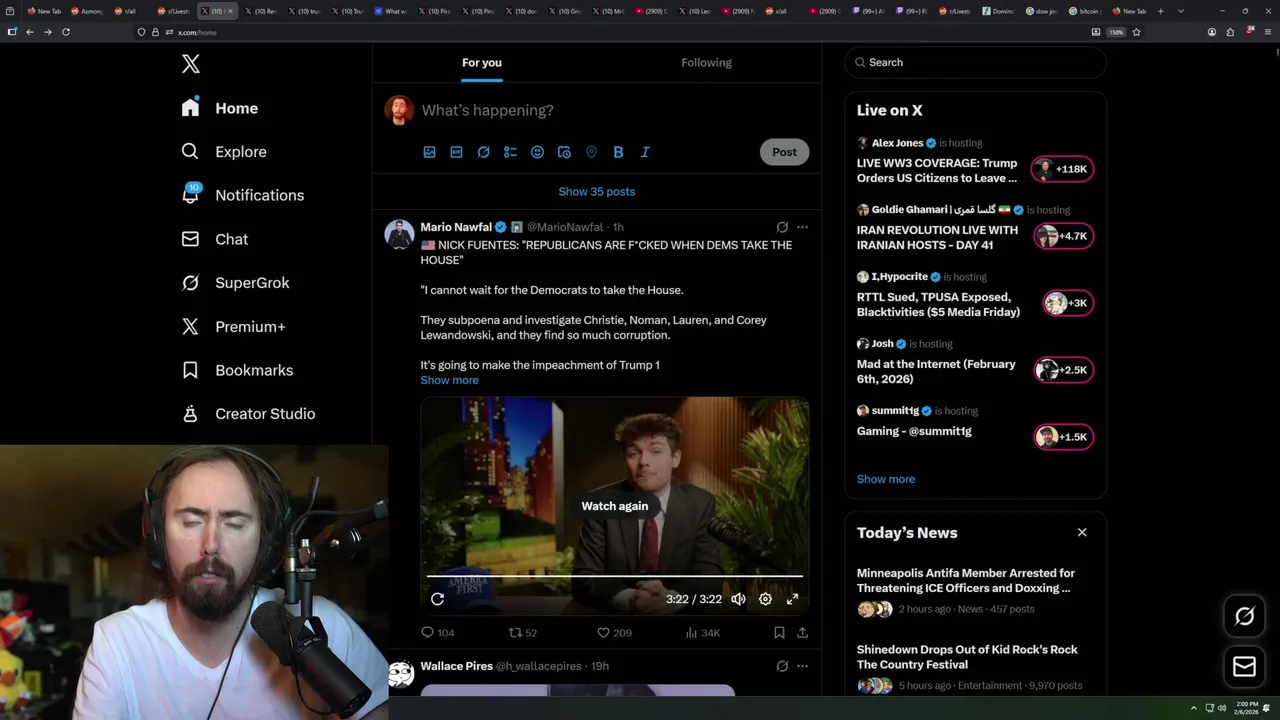Open a new browser tab with plus
Viewport: 1280px width, 720px height.
pyautogui.click(x=1161, y=11)
